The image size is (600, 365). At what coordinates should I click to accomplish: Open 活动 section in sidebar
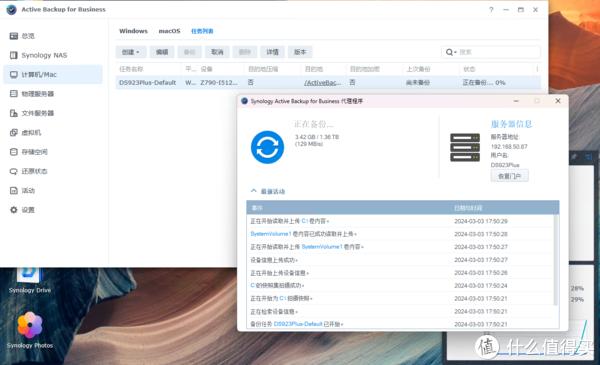22,191
